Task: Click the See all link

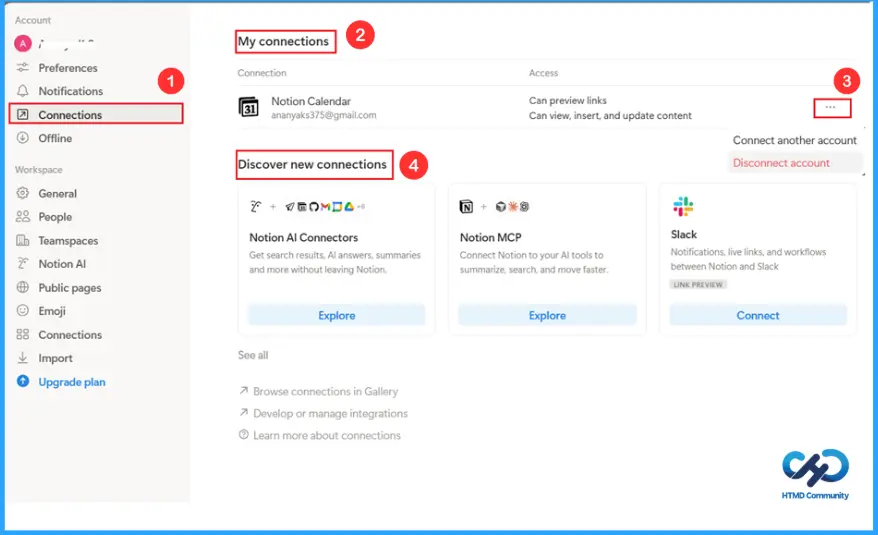Action: point(253,355)
